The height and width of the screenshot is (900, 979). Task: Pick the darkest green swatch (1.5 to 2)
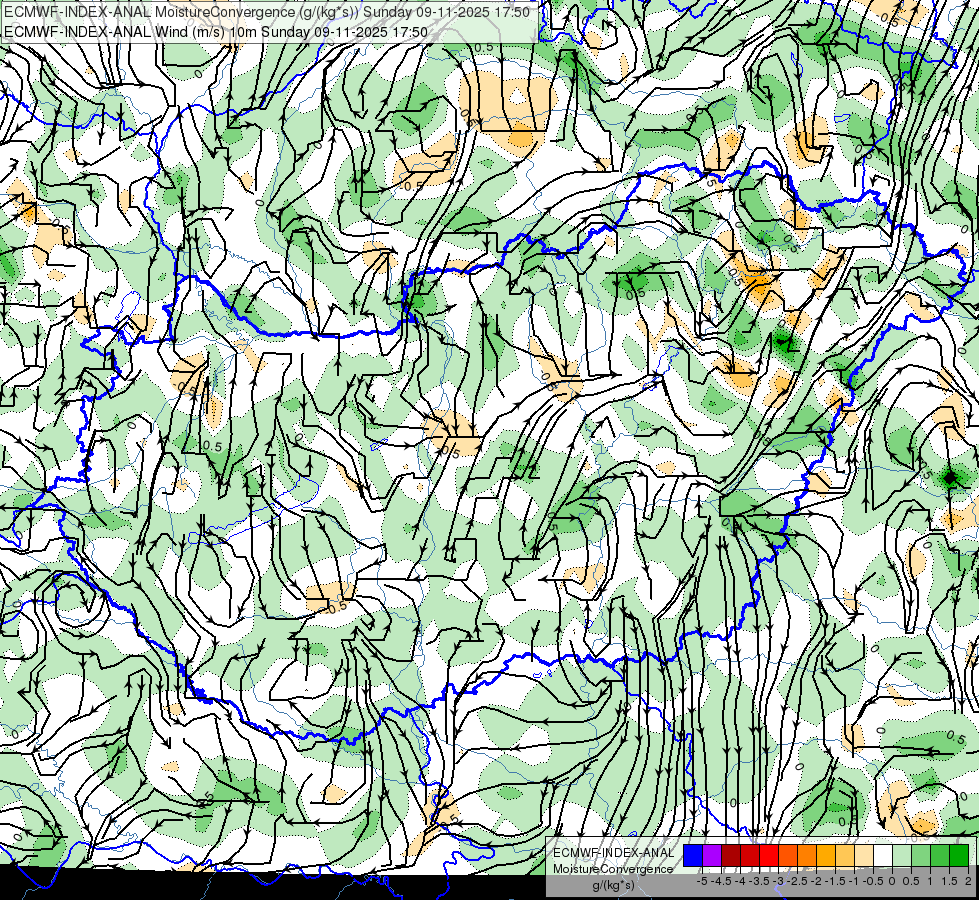[958, 855]
